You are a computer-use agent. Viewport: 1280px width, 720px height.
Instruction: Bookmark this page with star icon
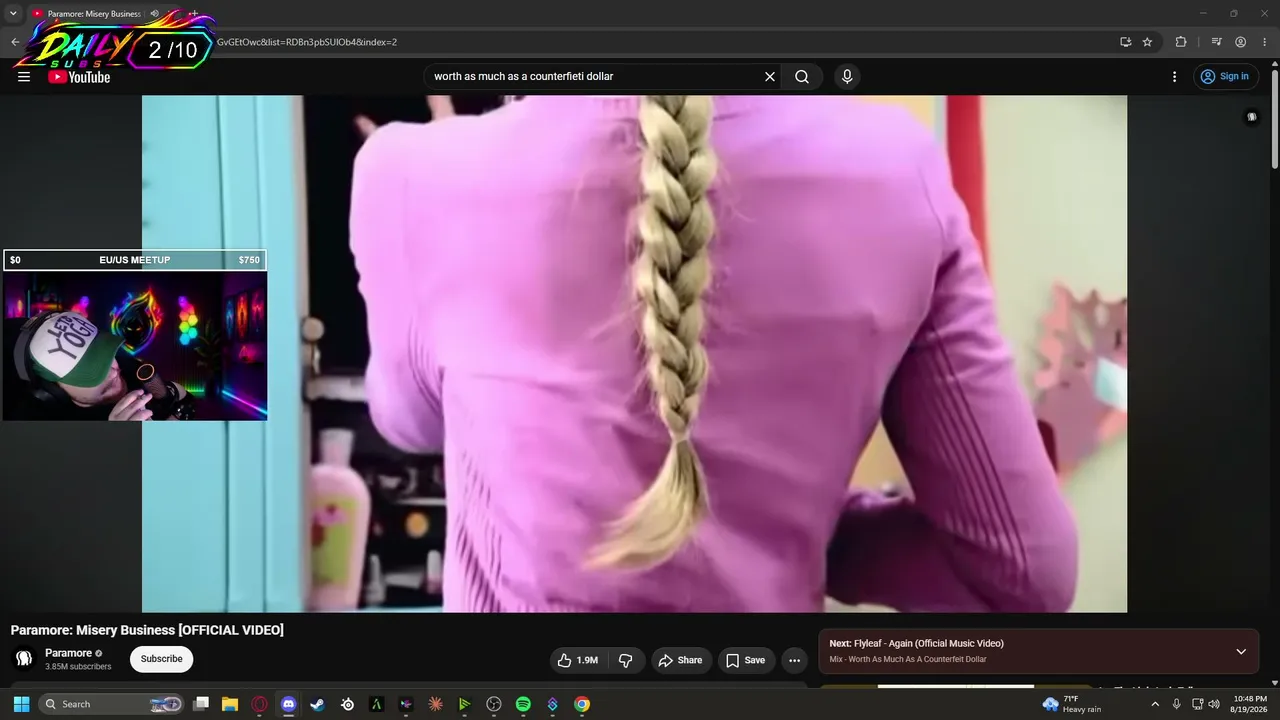(x=1148, y=42)
